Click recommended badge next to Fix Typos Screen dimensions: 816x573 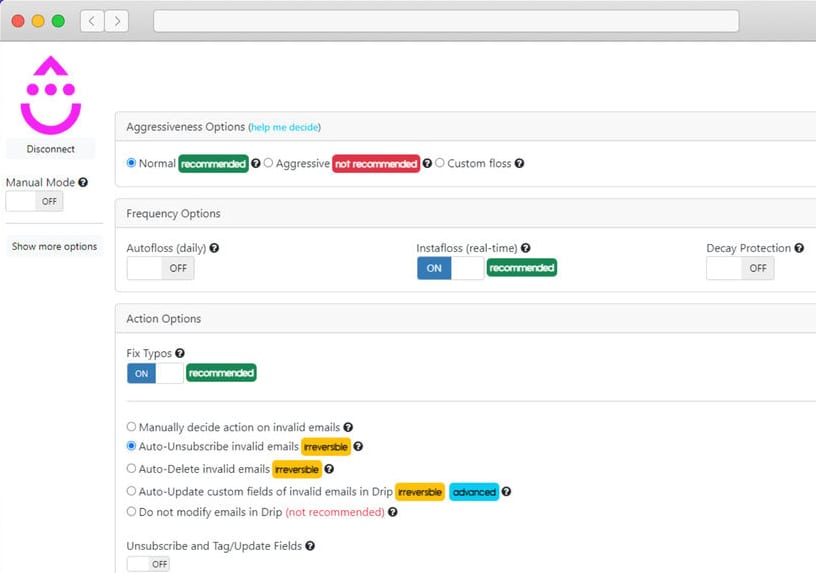pos(221,373)
